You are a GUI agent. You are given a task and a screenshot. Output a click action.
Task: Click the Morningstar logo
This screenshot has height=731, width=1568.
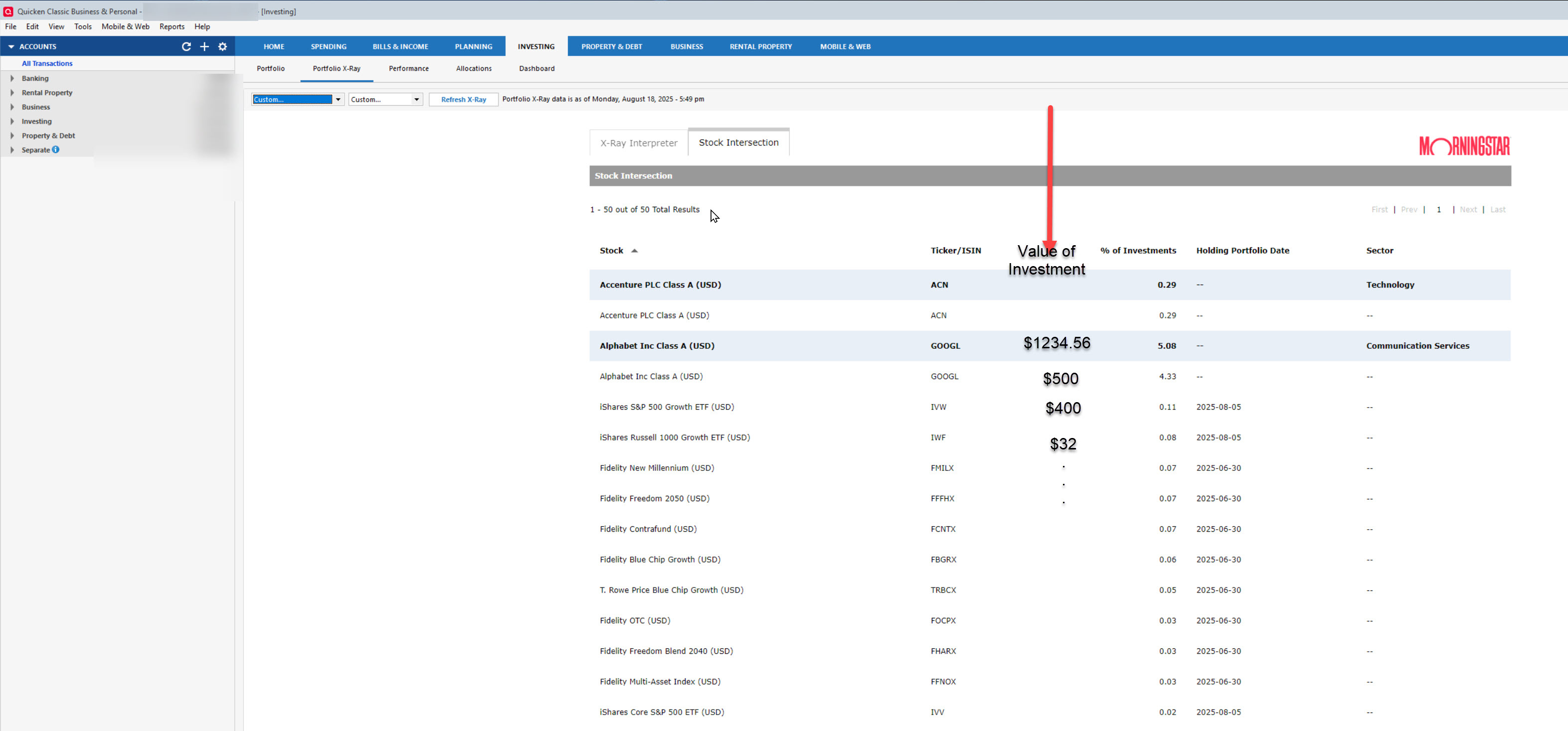point(1464,146)
